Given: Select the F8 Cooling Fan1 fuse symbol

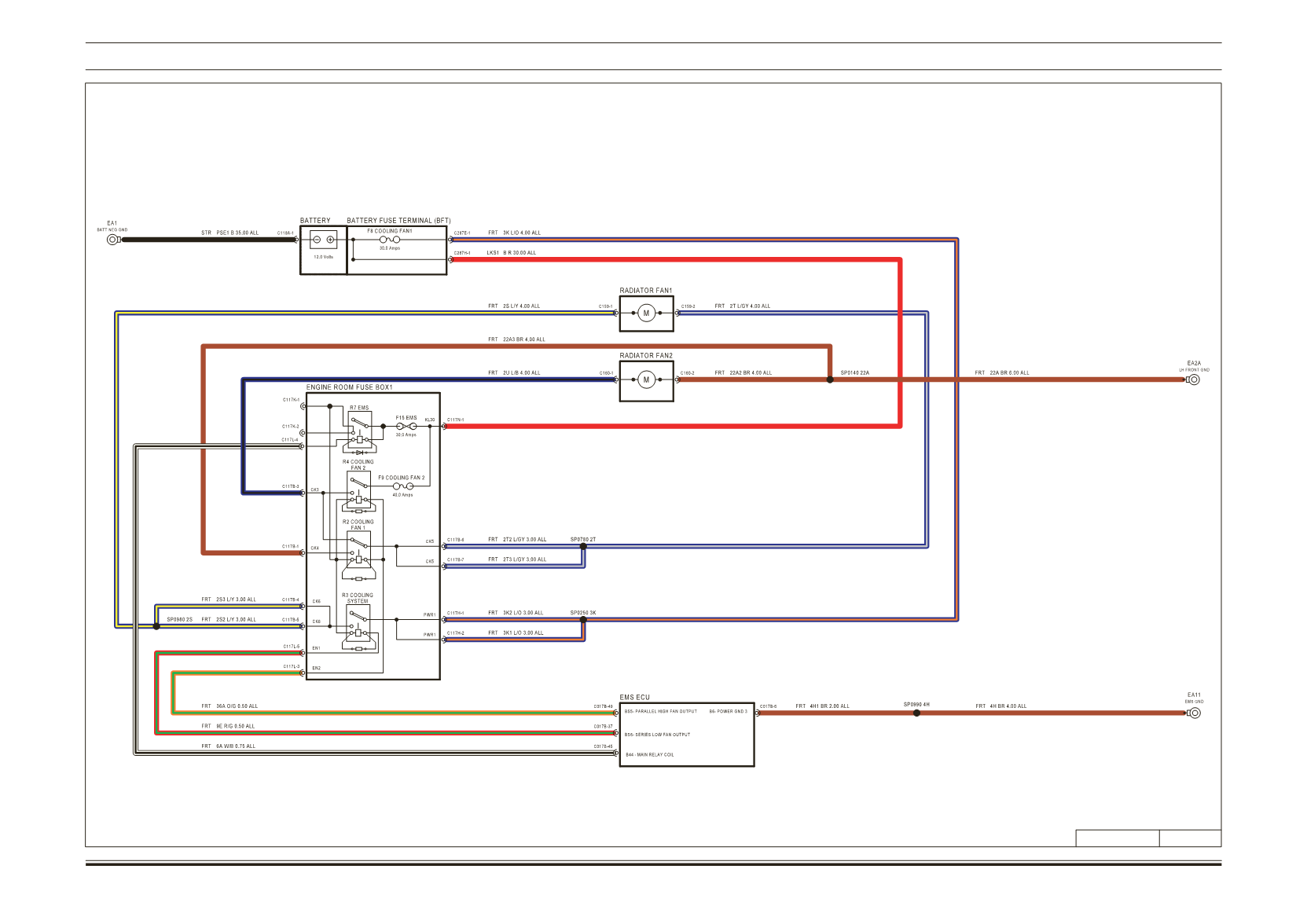Looking at the screenshot, I should pos(390,240).
